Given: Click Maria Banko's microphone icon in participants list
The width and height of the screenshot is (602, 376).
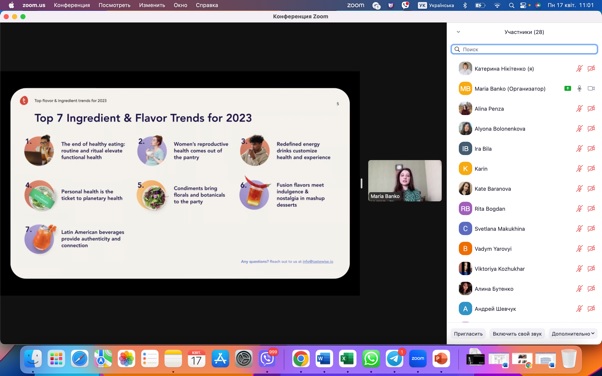Looking at the screenshot, I should pyautogui.click(x=579, y=89).
